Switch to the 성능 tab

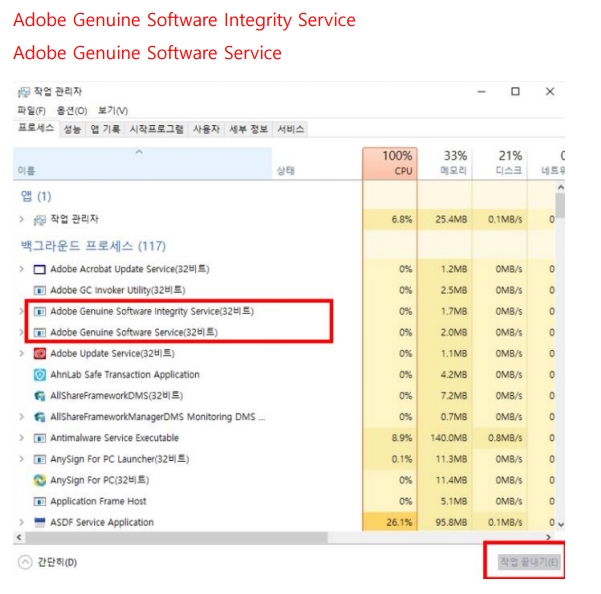point(72,129)
